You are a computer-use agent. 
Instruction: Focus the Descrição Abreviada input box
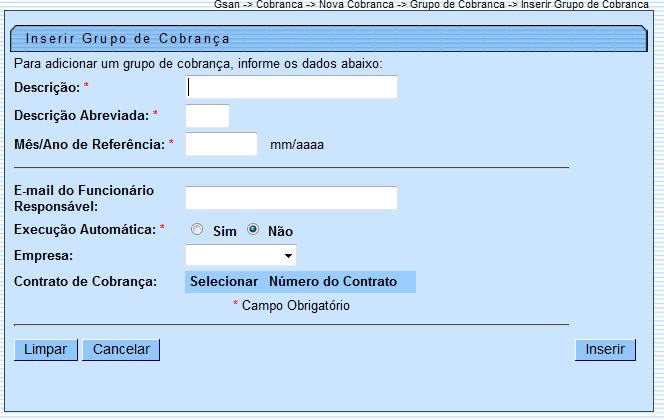[208, 116]
